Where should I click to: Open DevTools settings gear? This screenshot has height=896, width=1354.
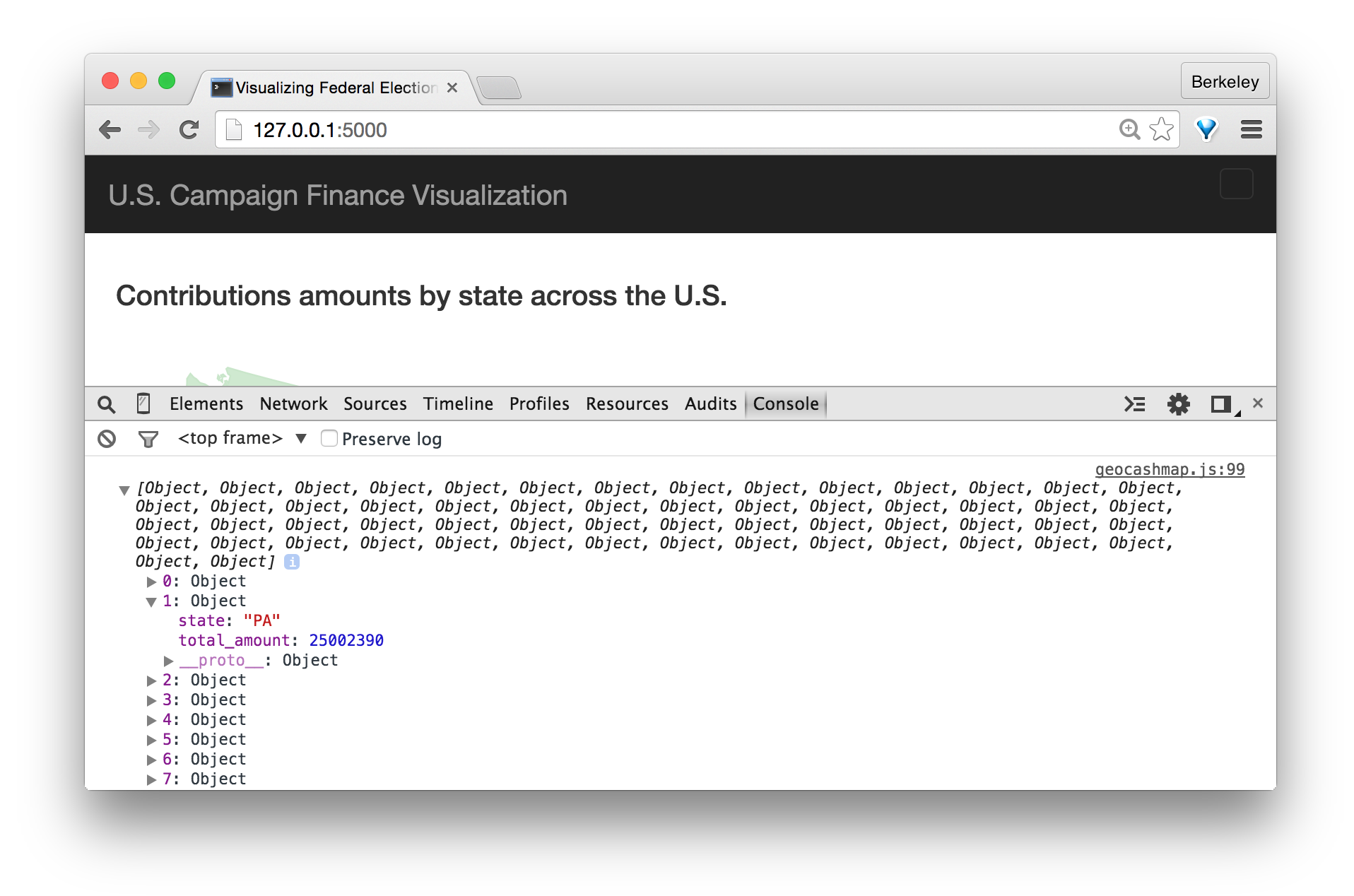point(1178,404)
